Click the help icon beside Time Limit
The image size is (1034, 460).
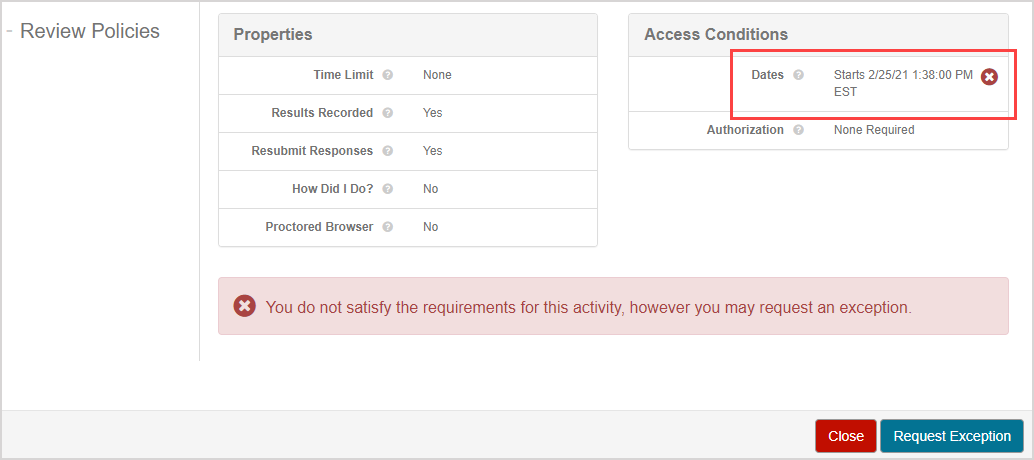[387, 75]
